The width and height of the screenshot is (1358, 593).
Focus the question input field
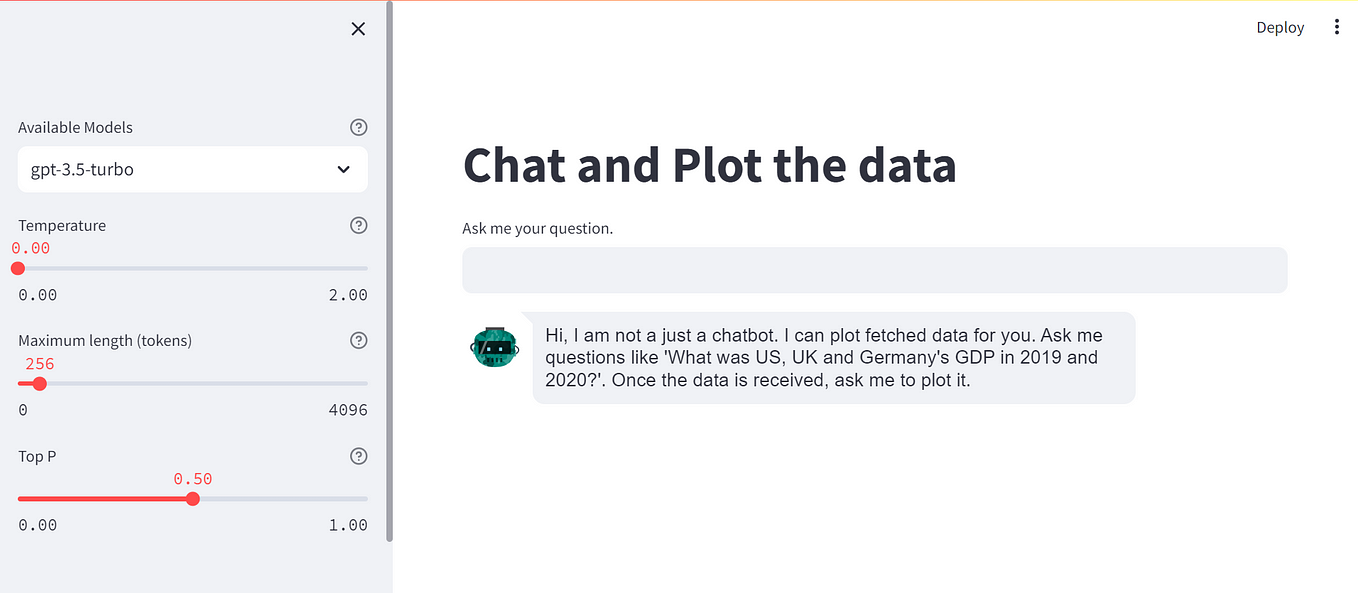tap(874, 270)
